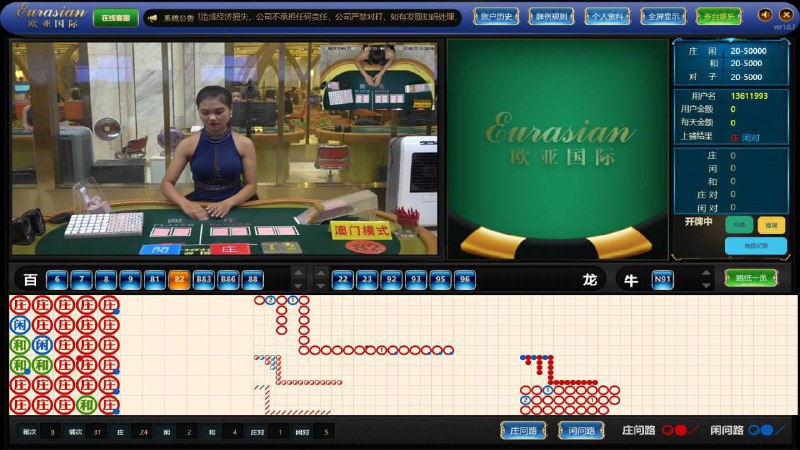Screen dimensions: 800x450
Task: Click 庄闲 limit 20-50000
Action: click(748, 51)
